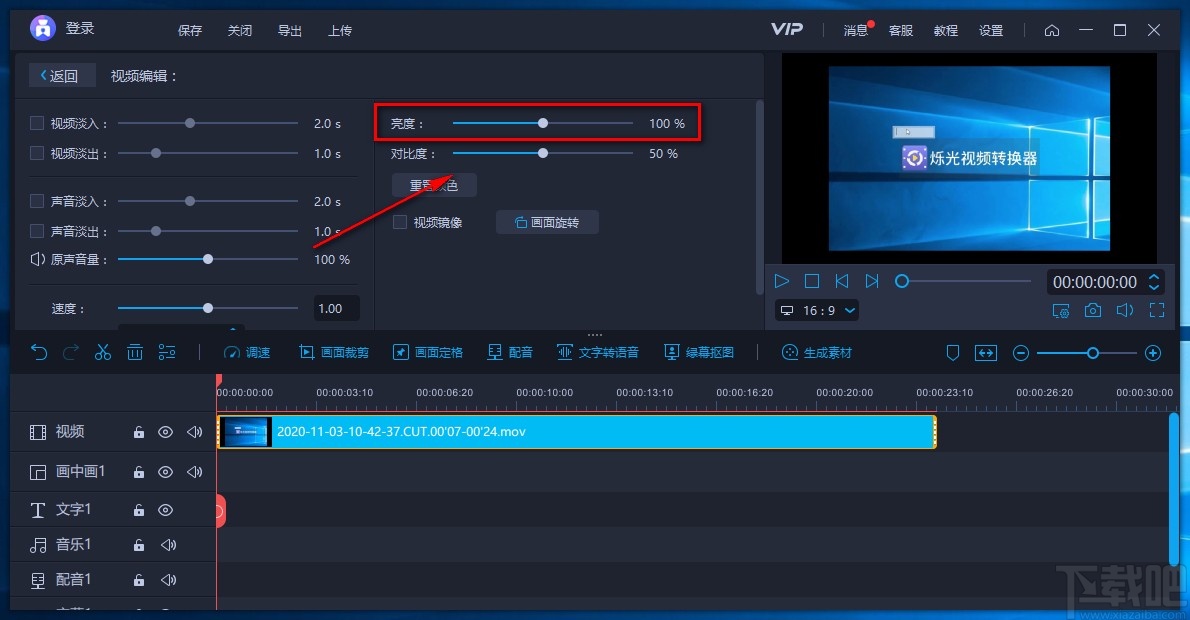Click the trash delete icon in toolbar
1190x620 pixels.
[x=134, y=352]
